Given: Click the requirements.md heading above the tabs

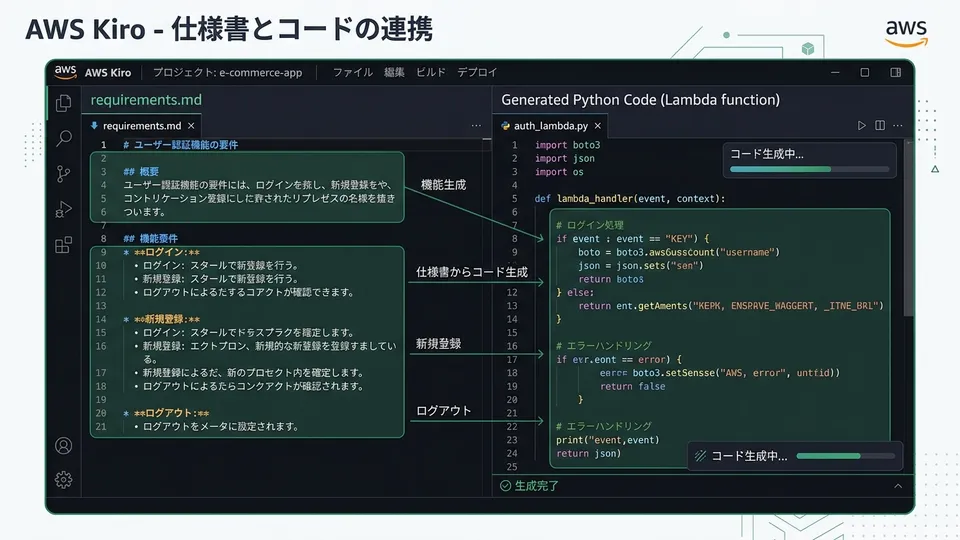Looking at the screenshot, I should [x=146, y=100].
